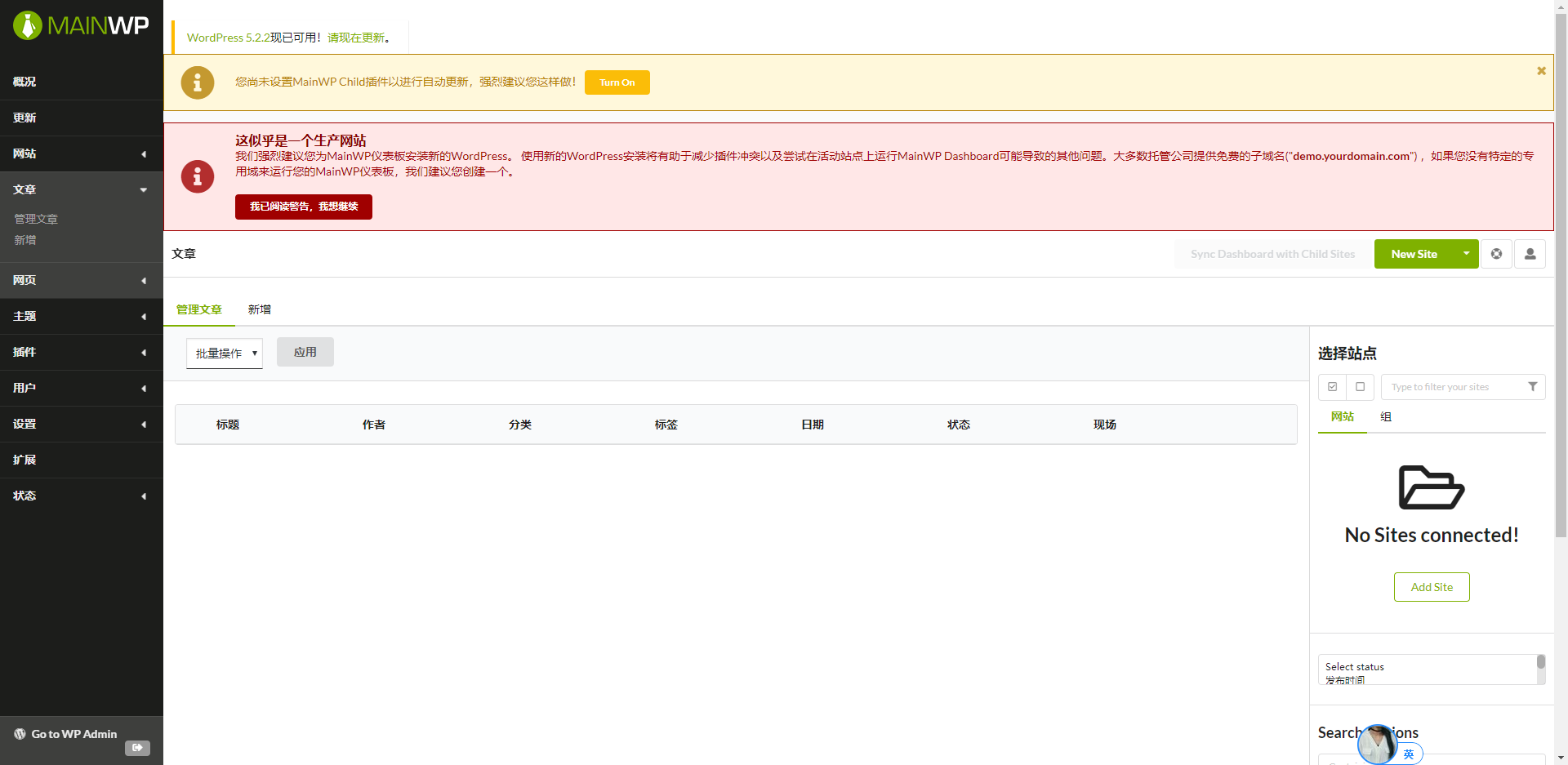Open 扩展 in the sidebar
The height and width of the screenshot is (765, 1568).
point(82,460)
